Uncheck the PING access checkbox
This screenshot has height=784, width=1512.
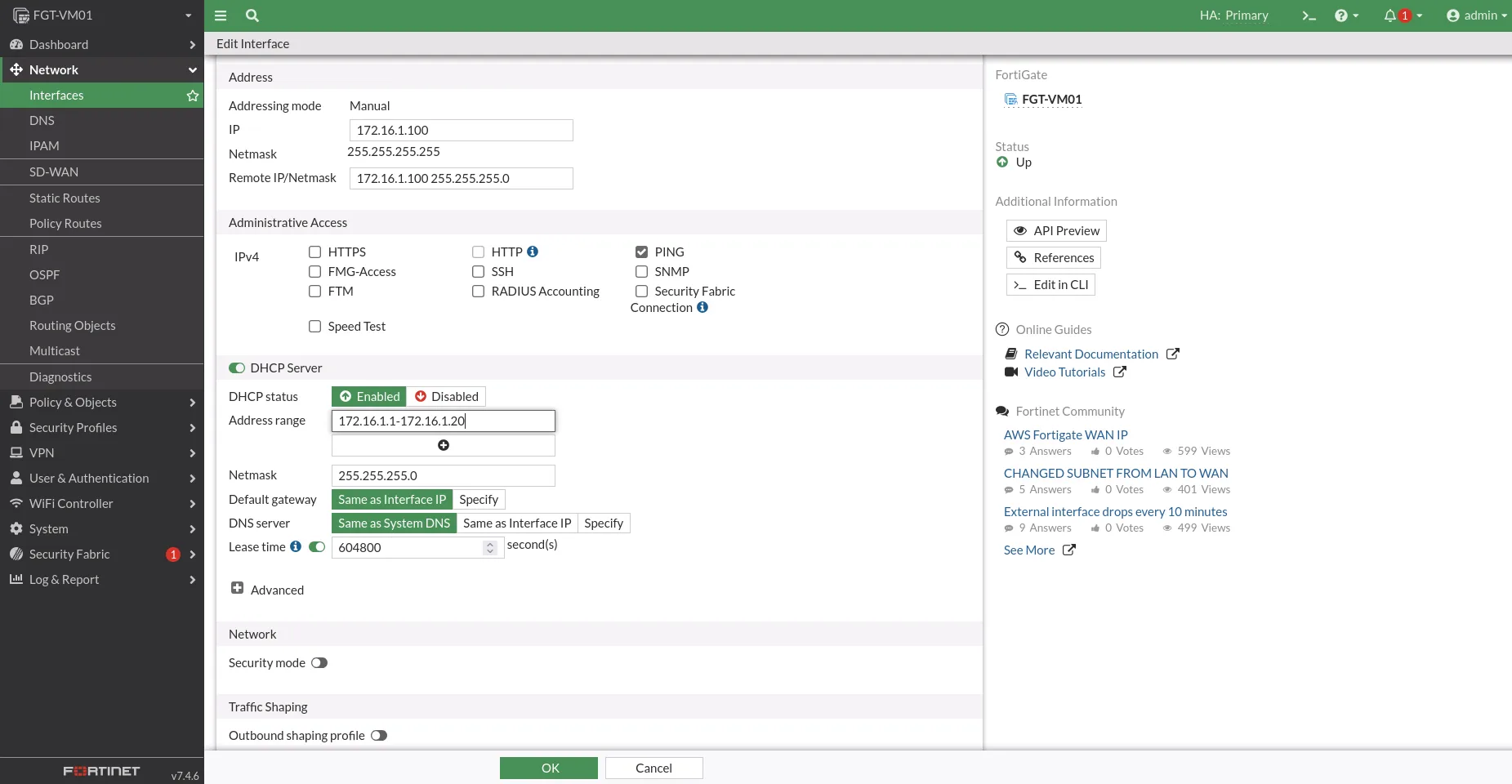point(641,252)
